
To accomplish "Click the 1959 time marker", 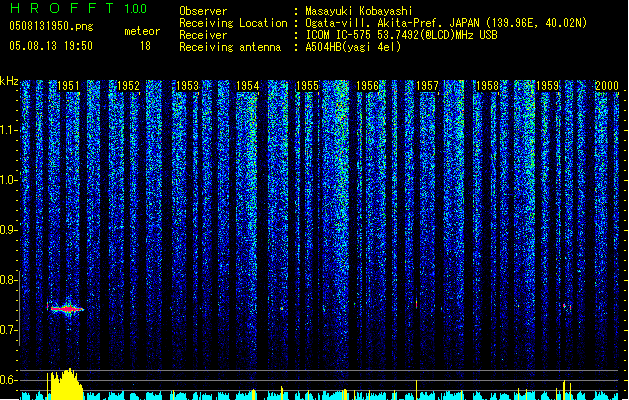I will point(547,86).
